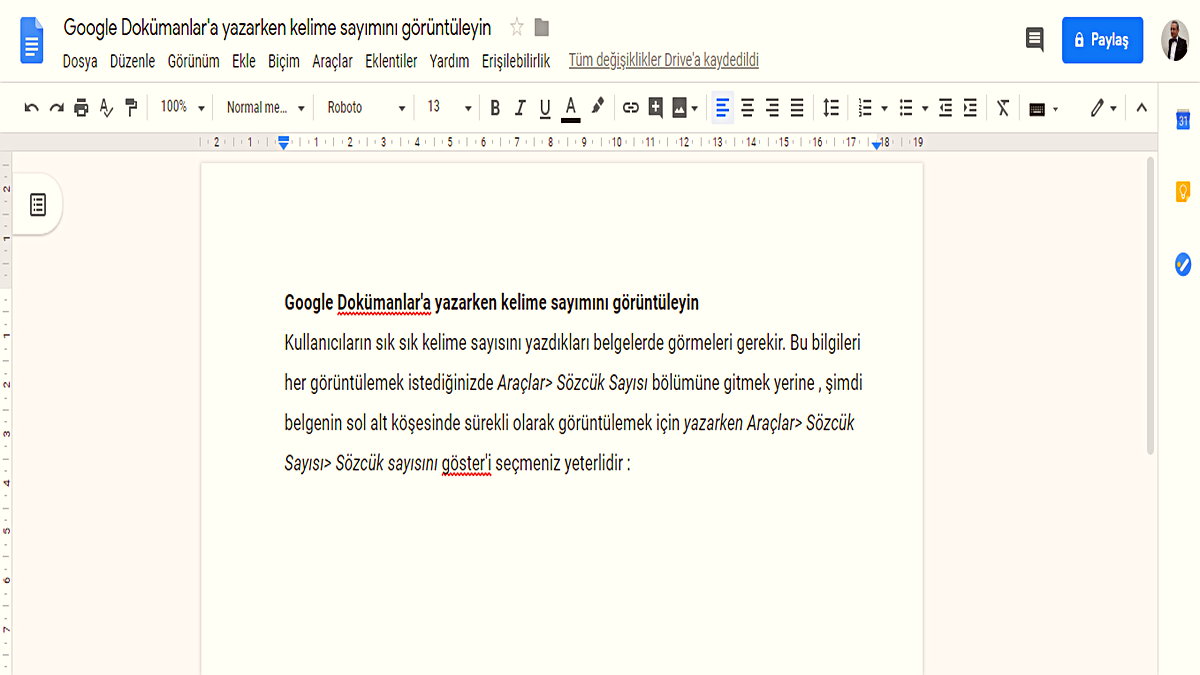
Task: Click the increase indent icon
Action: pyautogui.click(x=970, y=108)
